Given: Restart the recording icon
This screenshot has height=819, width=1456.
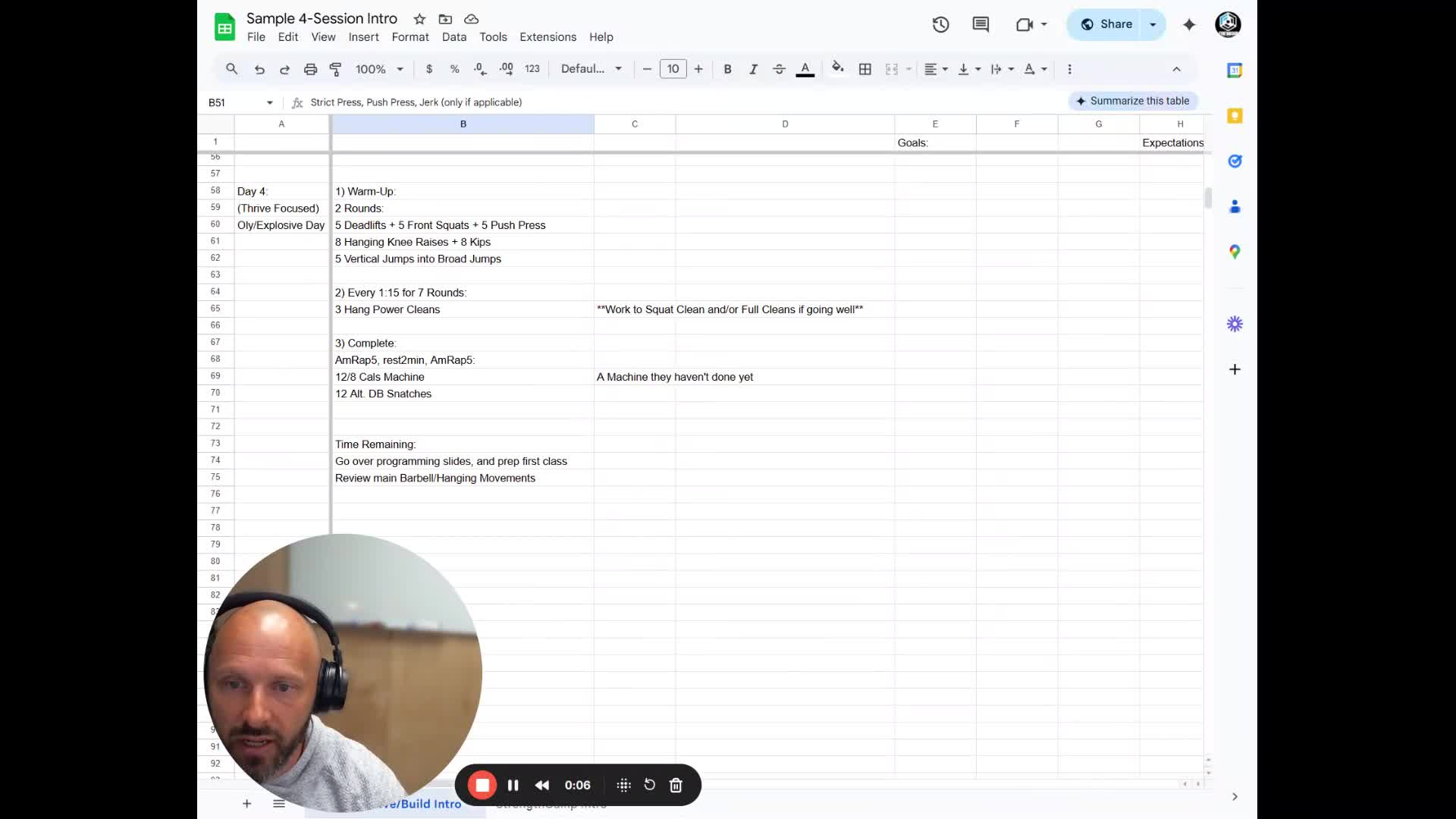Looking at the screenshot, I should click(x=650, y=785).
